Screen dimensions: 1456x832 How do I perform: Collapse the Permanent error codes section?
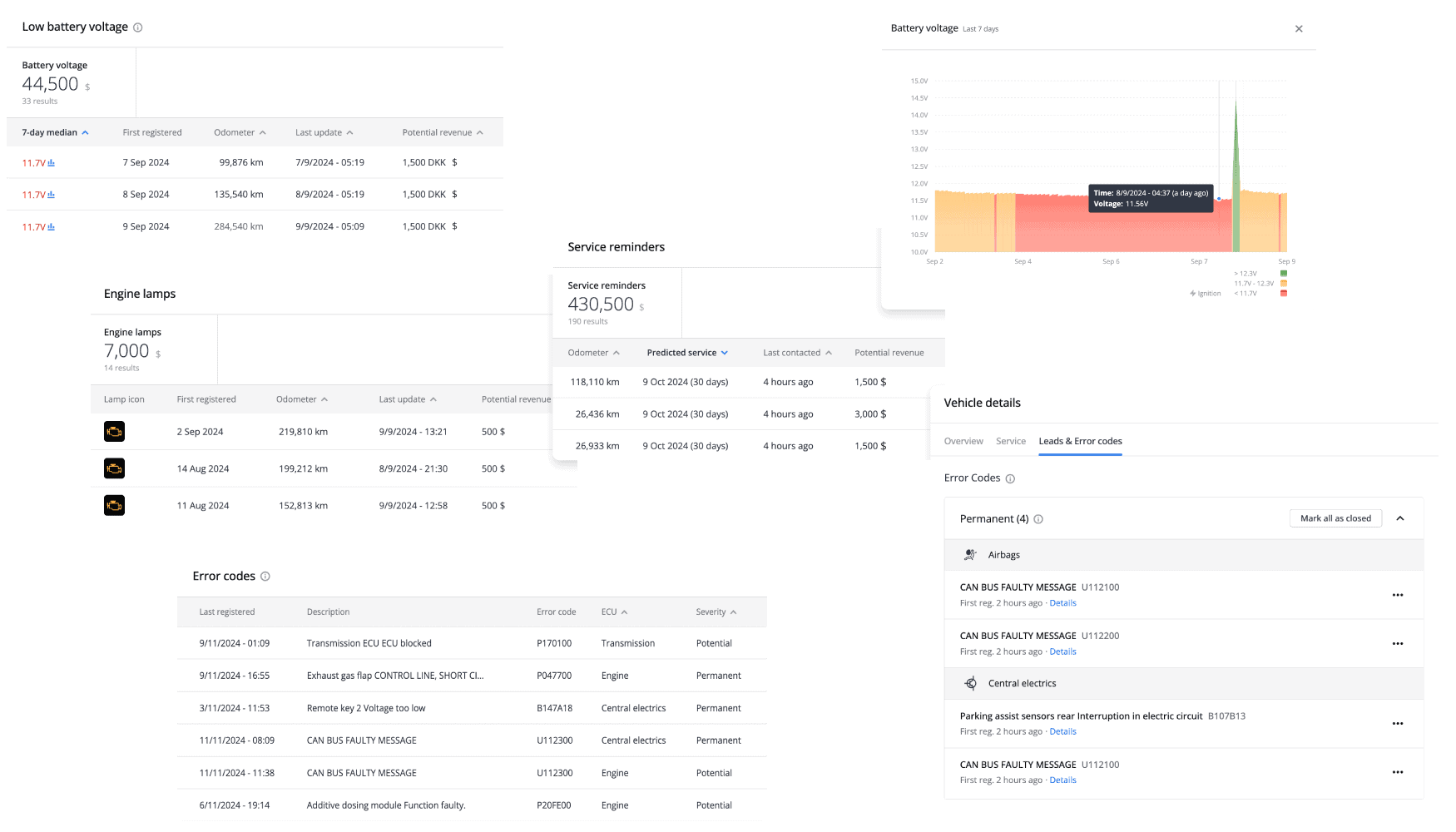[1400, 518]
